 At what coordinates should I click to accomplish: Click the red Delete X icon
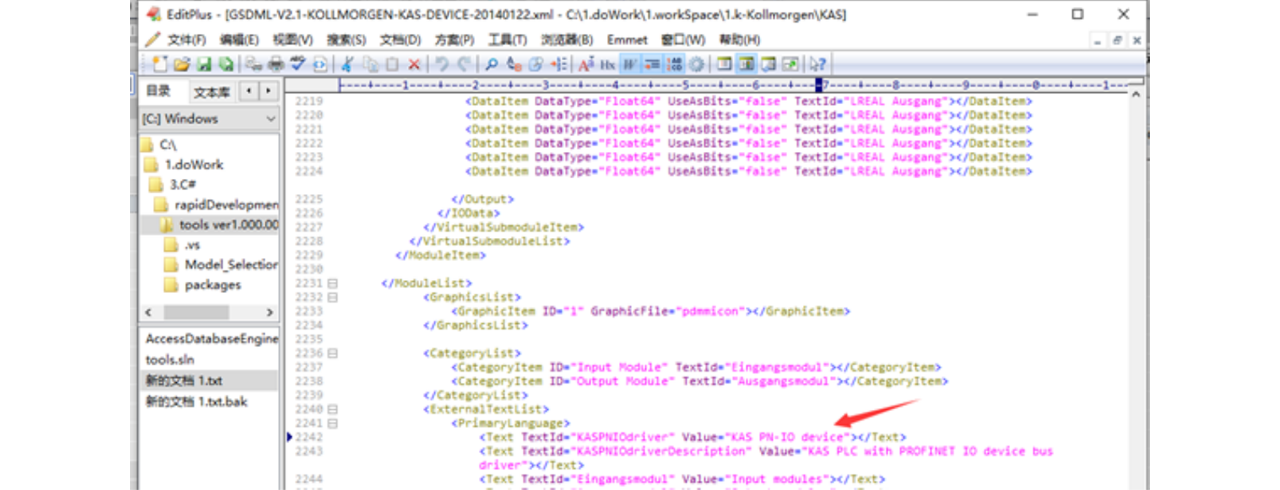pos(414,64)
